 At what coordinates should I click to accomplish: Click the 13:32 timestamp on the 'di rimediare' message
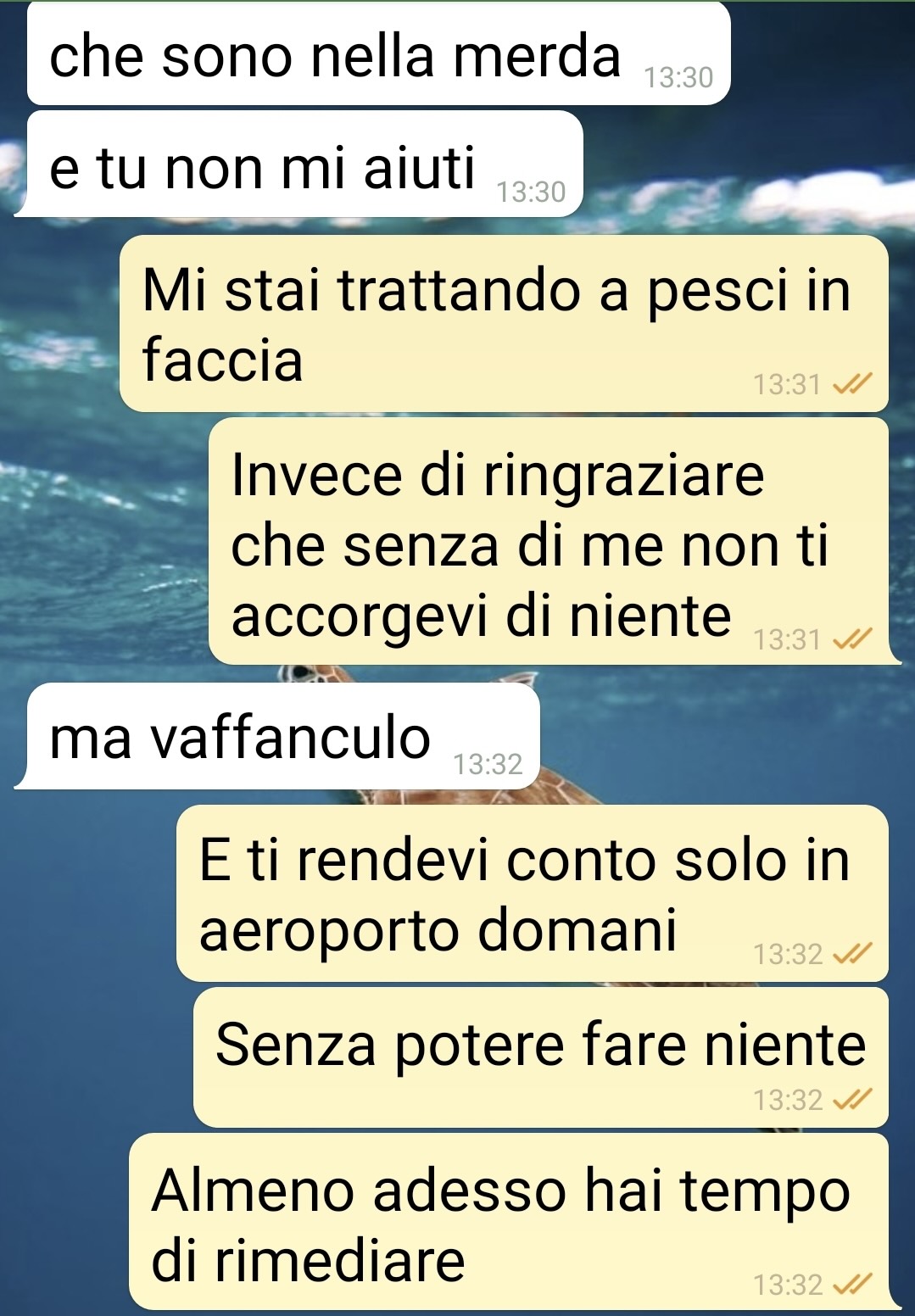[788, 1285]
